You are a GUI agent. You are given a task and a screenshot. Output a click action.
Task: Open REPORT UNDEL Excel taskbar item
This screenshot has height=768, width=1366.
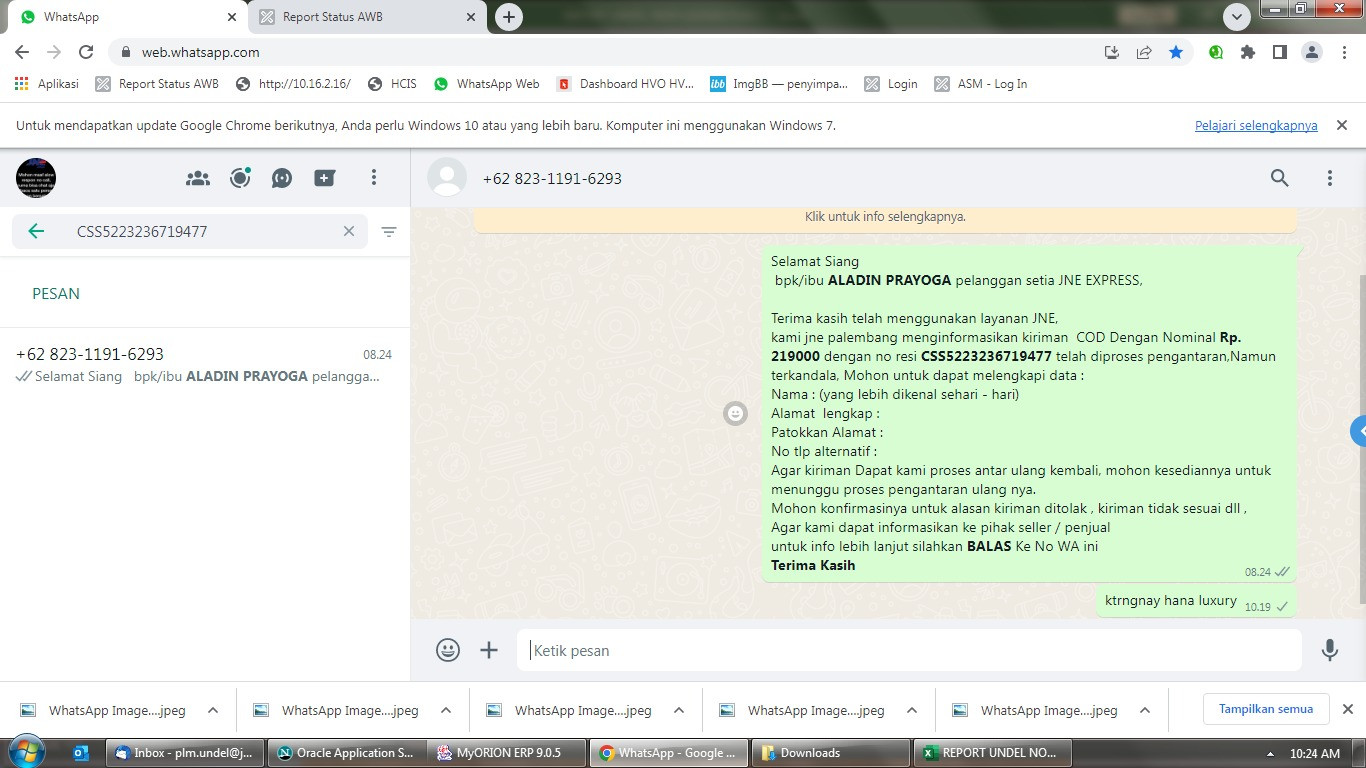pos(991,753)
